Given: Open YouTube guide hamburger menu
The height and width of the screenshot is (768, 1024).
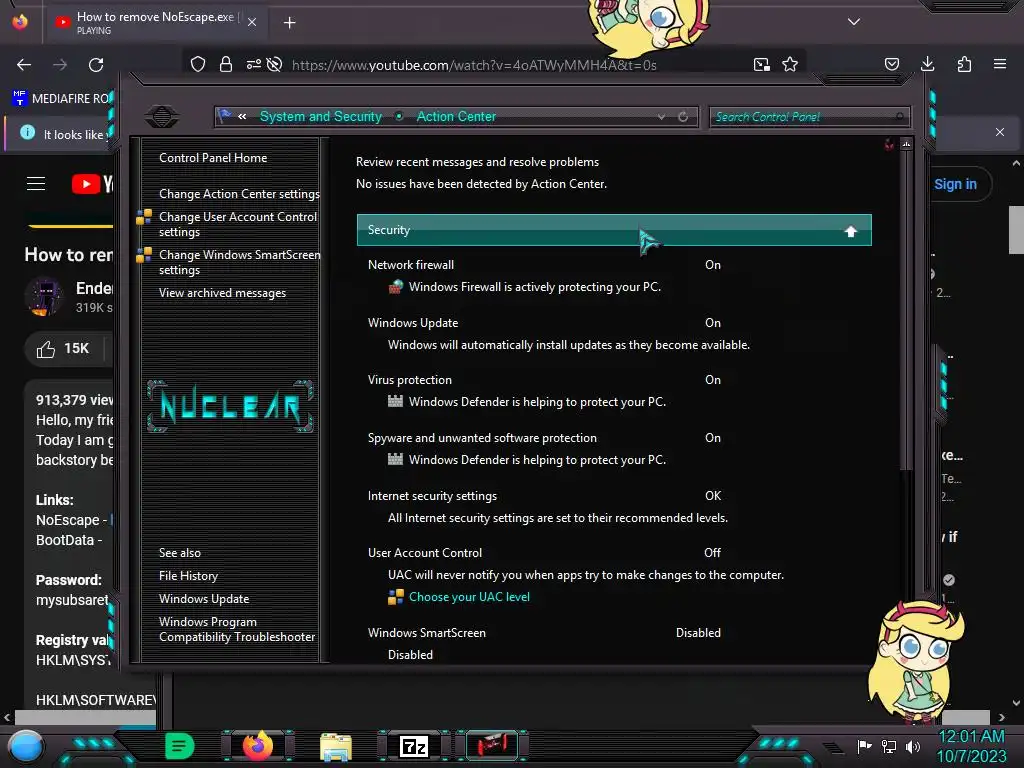Looking at the screenshot, I should point(36,184).
